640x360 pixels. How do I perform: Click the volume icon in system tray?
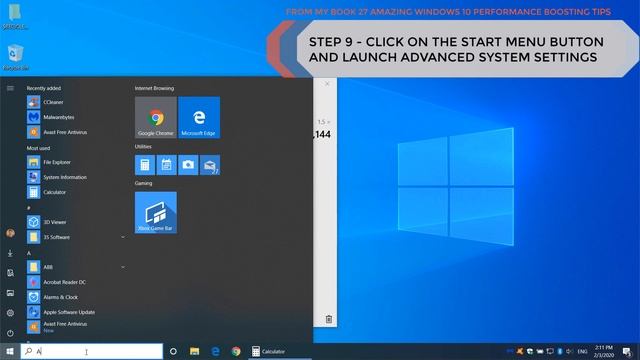(570, 351)
